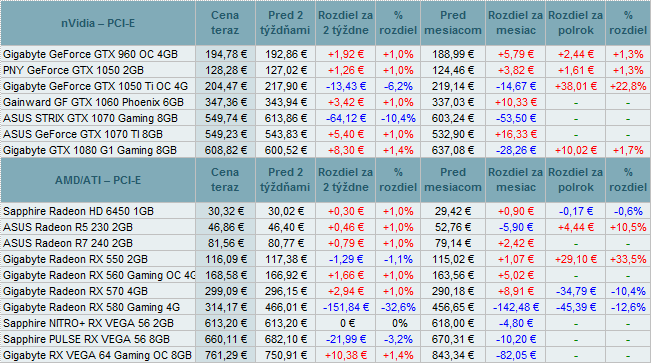
Task: Click the +33,5% value for RX 550
Action: 628,259
